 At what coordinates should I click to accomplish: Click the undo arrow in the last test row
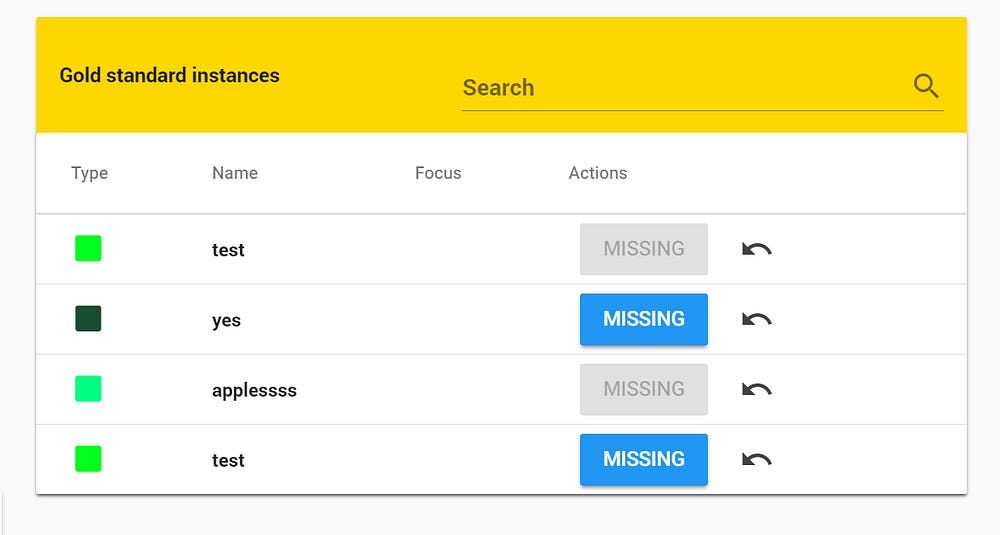(757, 459)
